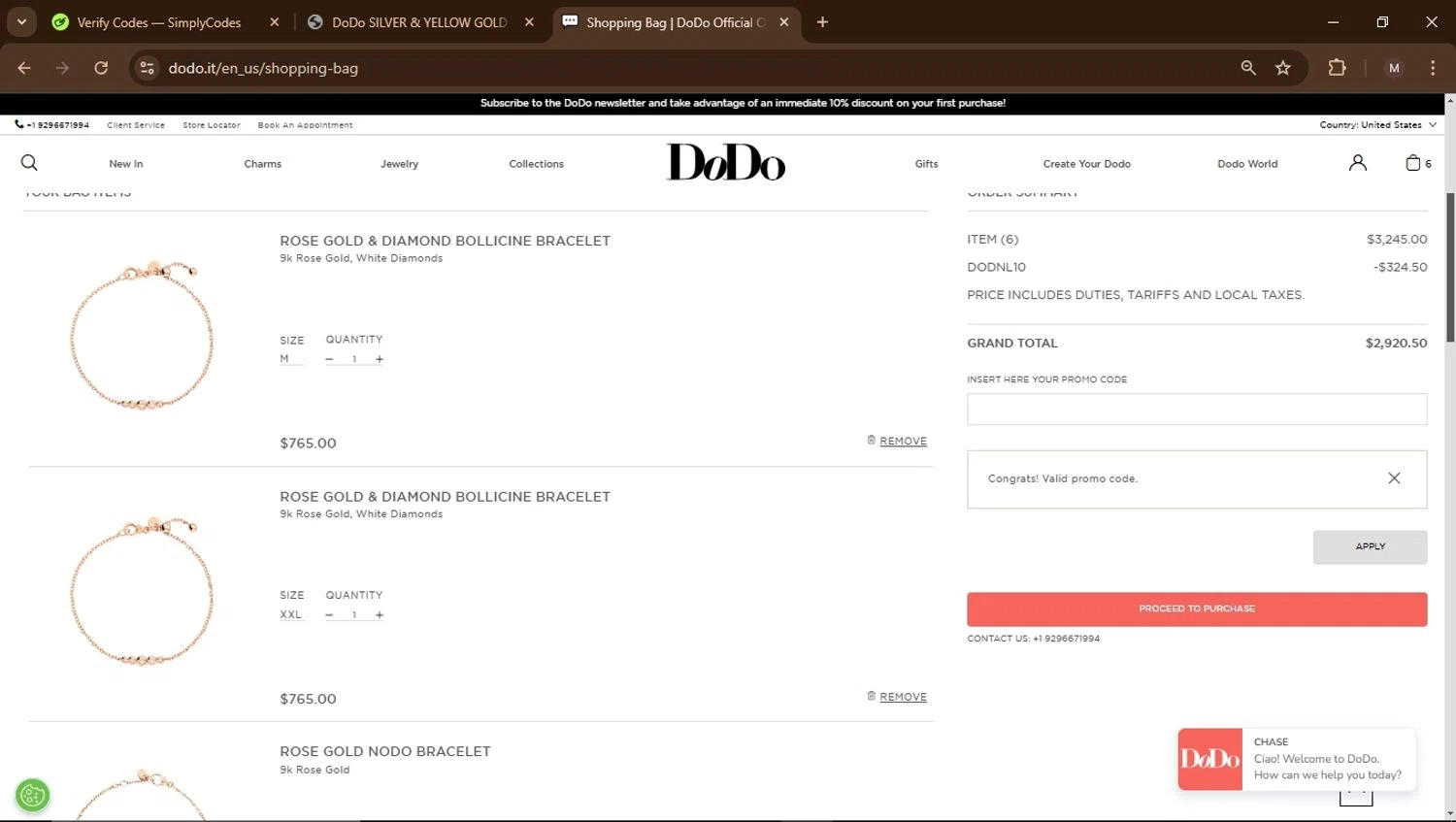Increase quantity of size XXL bracelet
1456x822 pixels.
click(380, 615)
